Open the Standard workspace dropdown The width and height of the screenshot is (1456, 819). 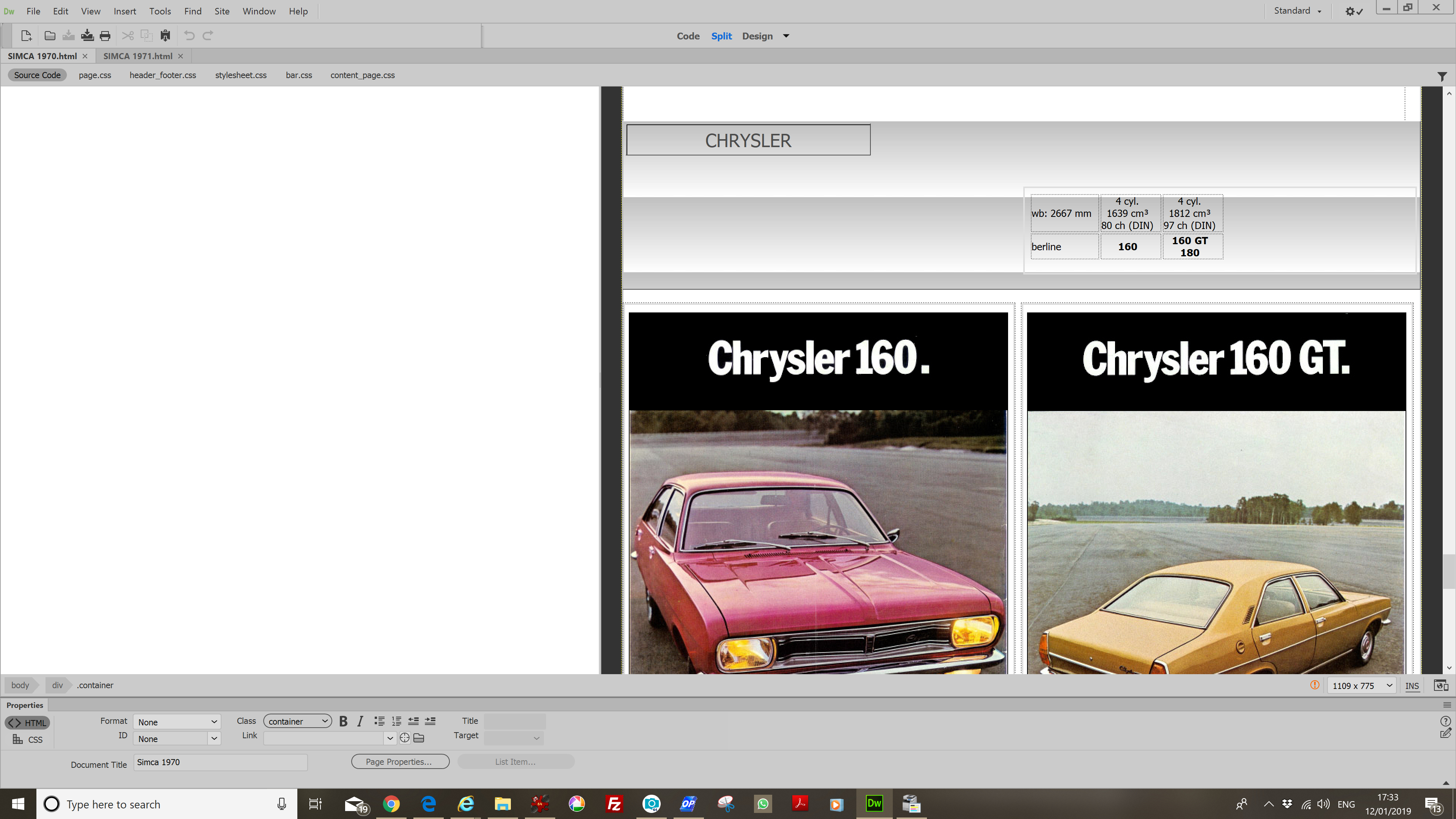point(1298,11)
